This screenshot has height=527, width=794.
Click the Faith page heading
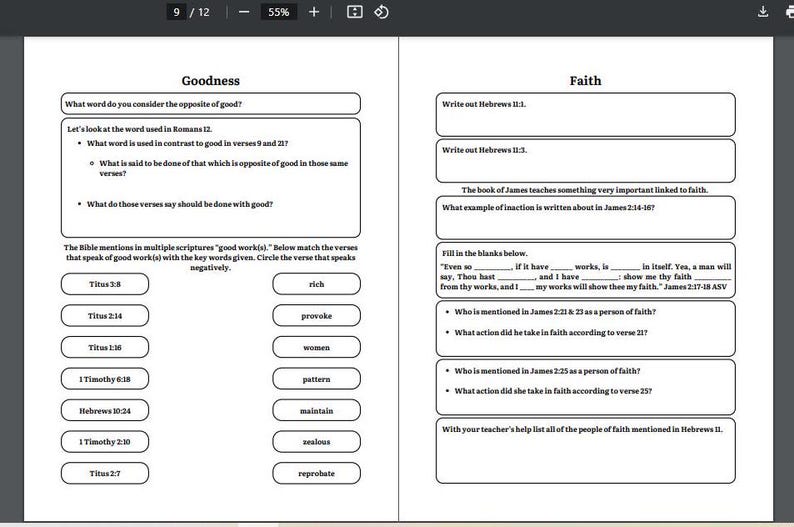click(x=585, y=80)
